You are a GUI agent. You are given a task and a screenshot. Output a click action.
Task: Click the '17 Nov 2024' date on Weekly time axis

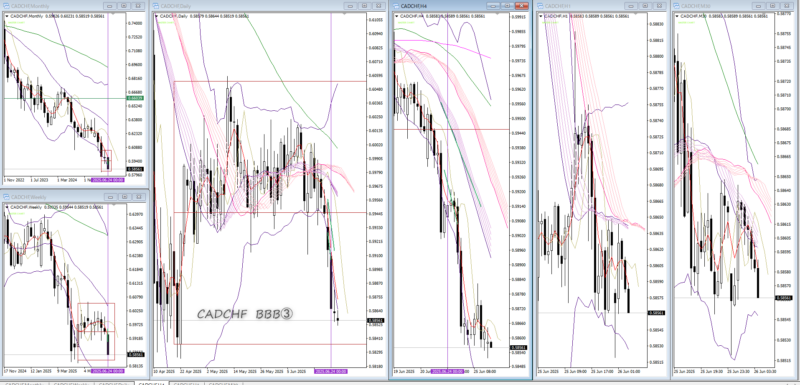click(14, 371)
